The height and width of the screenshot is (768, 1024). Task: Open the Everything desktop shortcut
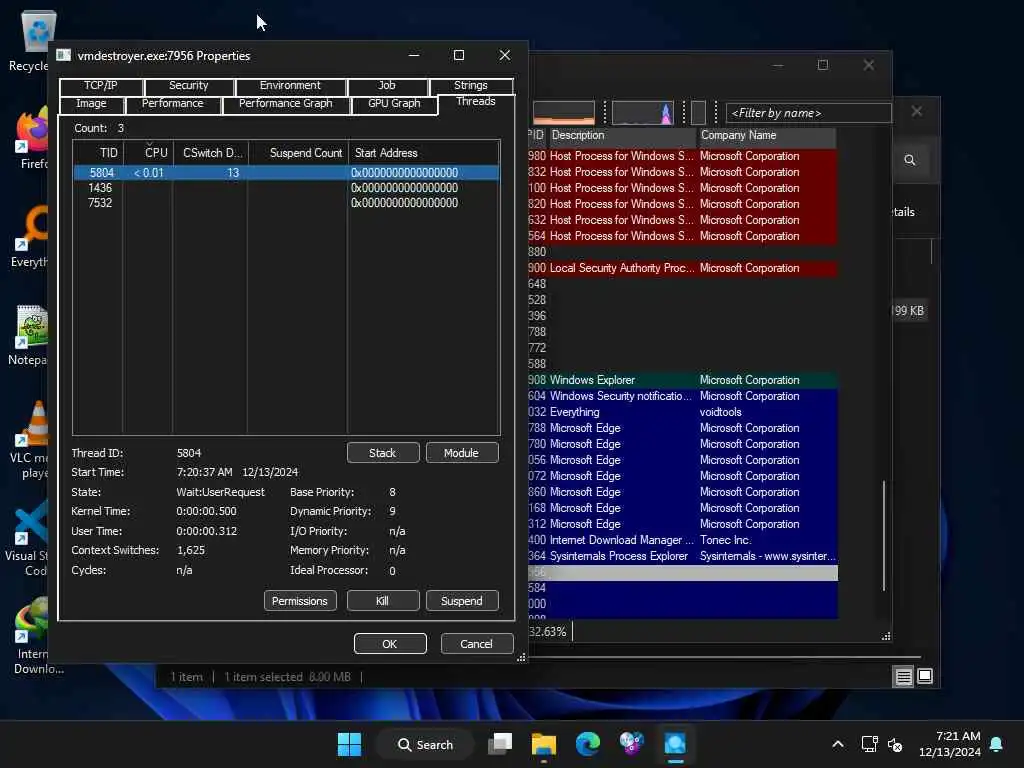pyautogui.click(x=29, y=237)
